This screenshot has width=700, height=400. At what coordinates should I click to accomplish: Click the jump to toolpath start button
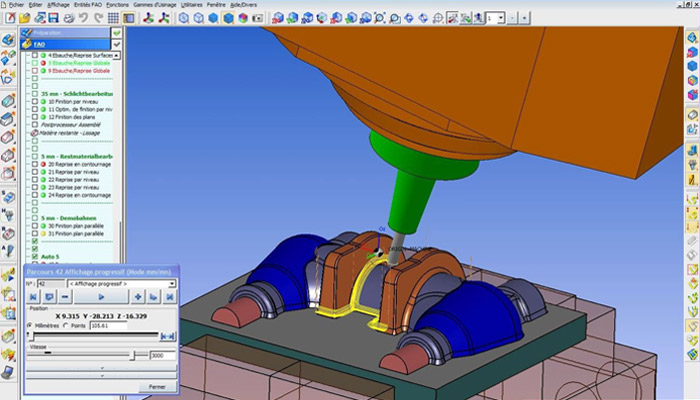click(32, 297)
